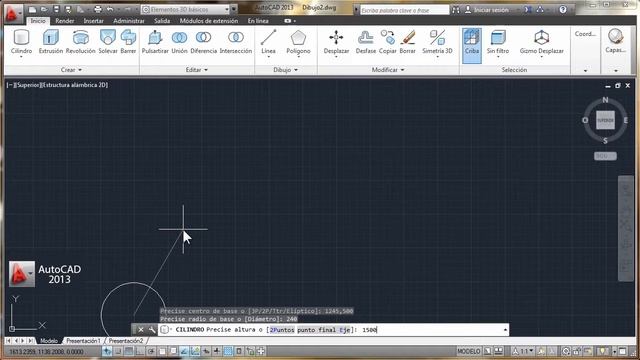Viewport: 640px width, 360px height.
Task: Select the Desfase offset tool
Action: pyautogui.click(x=365, y=42)
